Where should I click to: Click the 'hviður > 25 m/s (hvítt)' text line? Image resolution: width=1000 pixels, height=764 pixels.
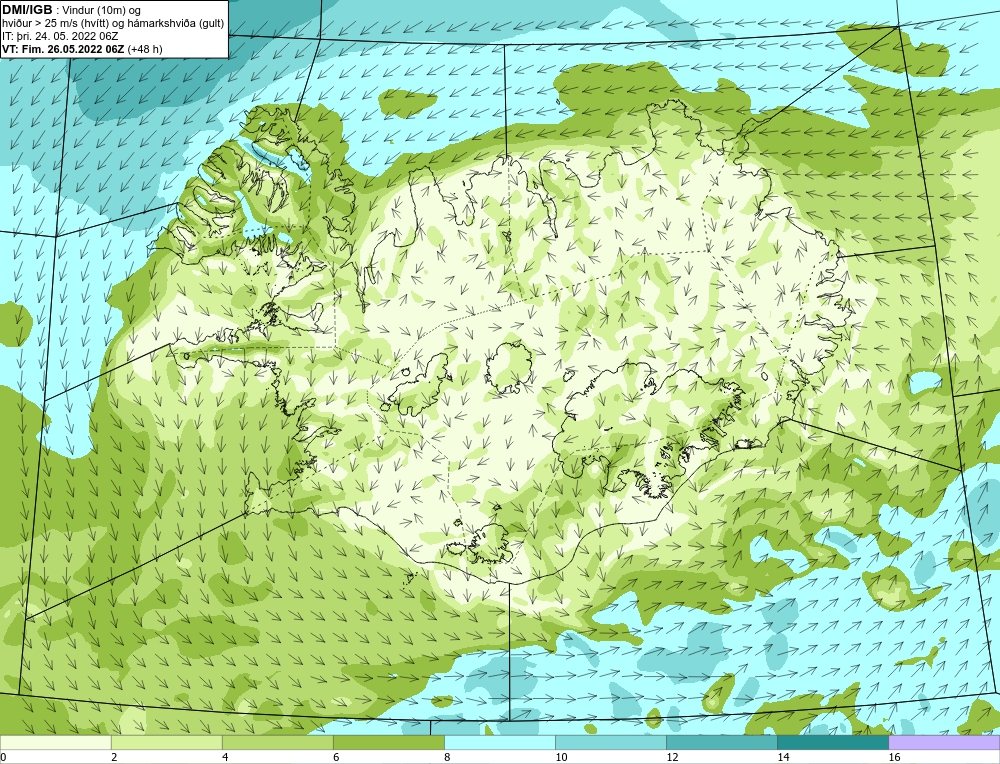tap(113, 24)
